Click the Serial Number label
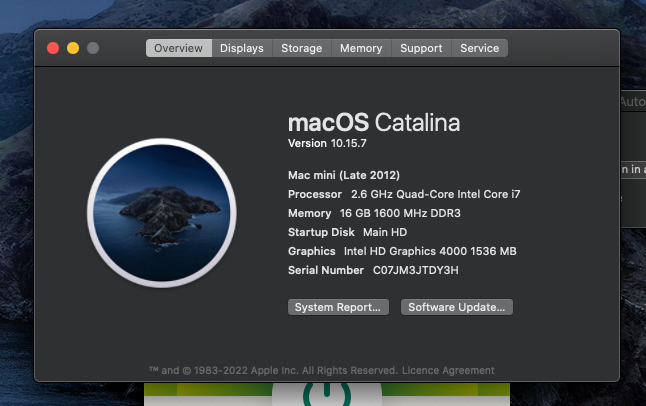The width and height of the screenshot is (646, 406). [x=326, y=270]
